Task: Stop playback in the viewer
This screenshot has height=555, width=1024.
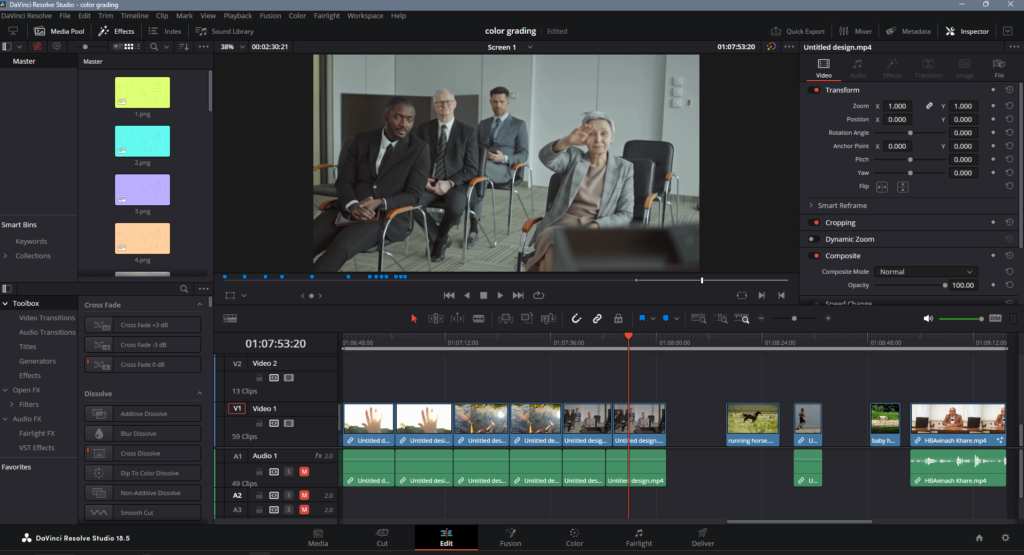Action: [x=483, y=295]
